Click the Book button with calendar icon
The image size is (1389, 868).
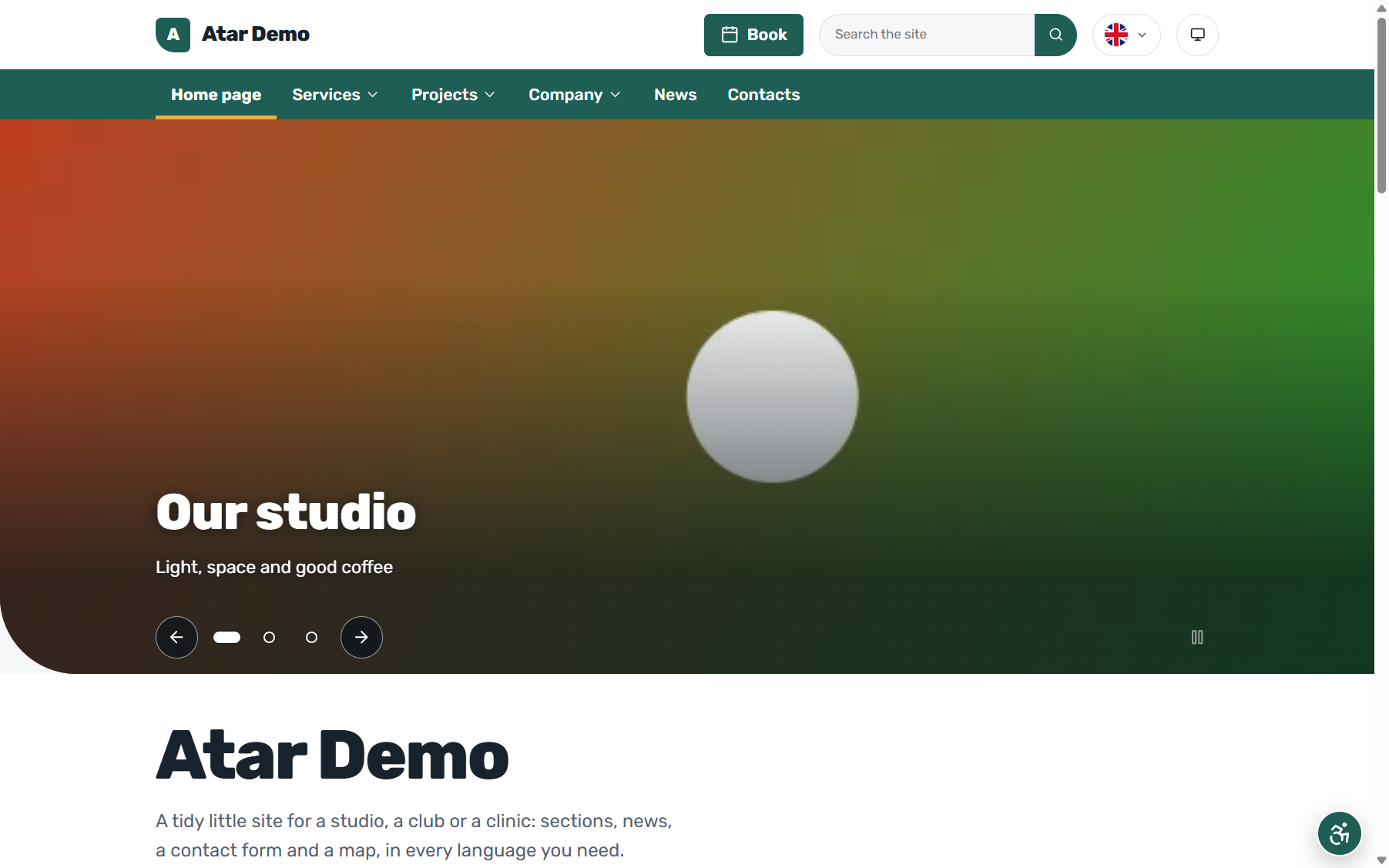tap(753, 35)
